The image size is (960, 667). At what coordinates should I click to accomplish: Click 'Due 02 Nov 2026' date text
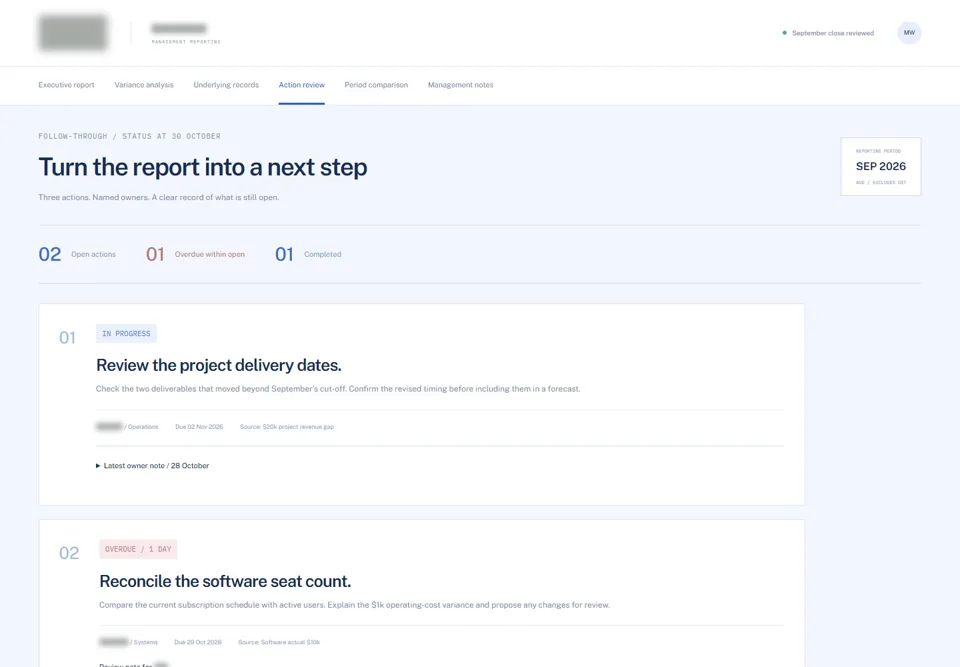click(x=199, y=427)
